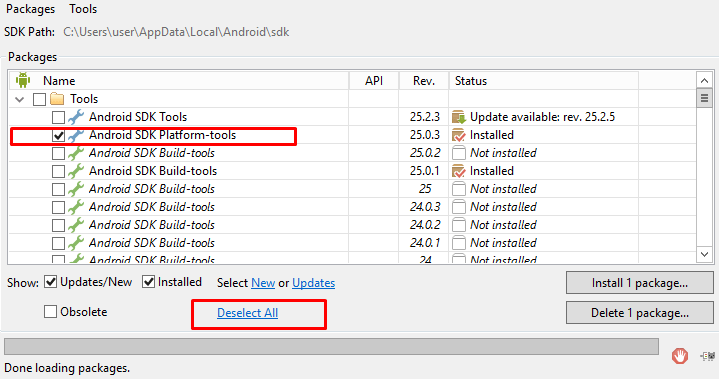Click the green wrench icon for Build-tools 24.0.3
Image resolution: width=719 pixels, height=379 pixels.
(x=76, y=207)
